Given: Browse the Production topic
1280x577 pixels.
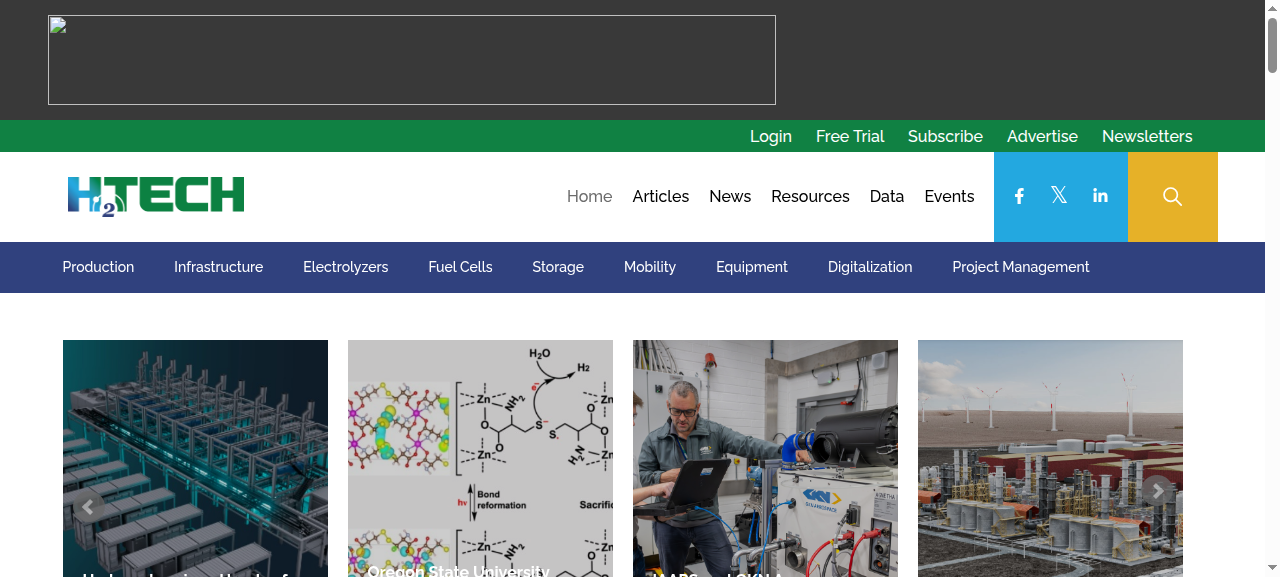Looking at the screenshot, I should 98,267.
